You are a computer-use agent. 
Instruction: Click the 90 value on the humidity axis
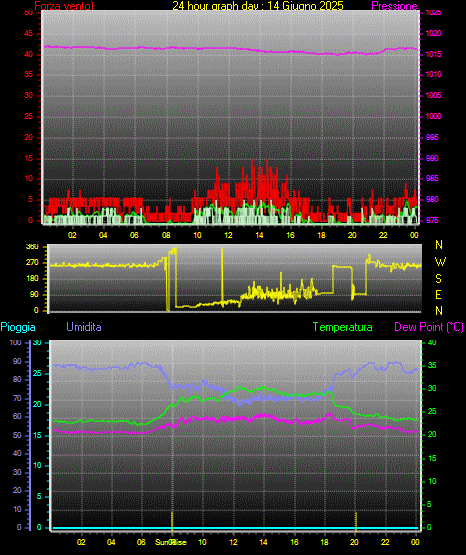17,361
